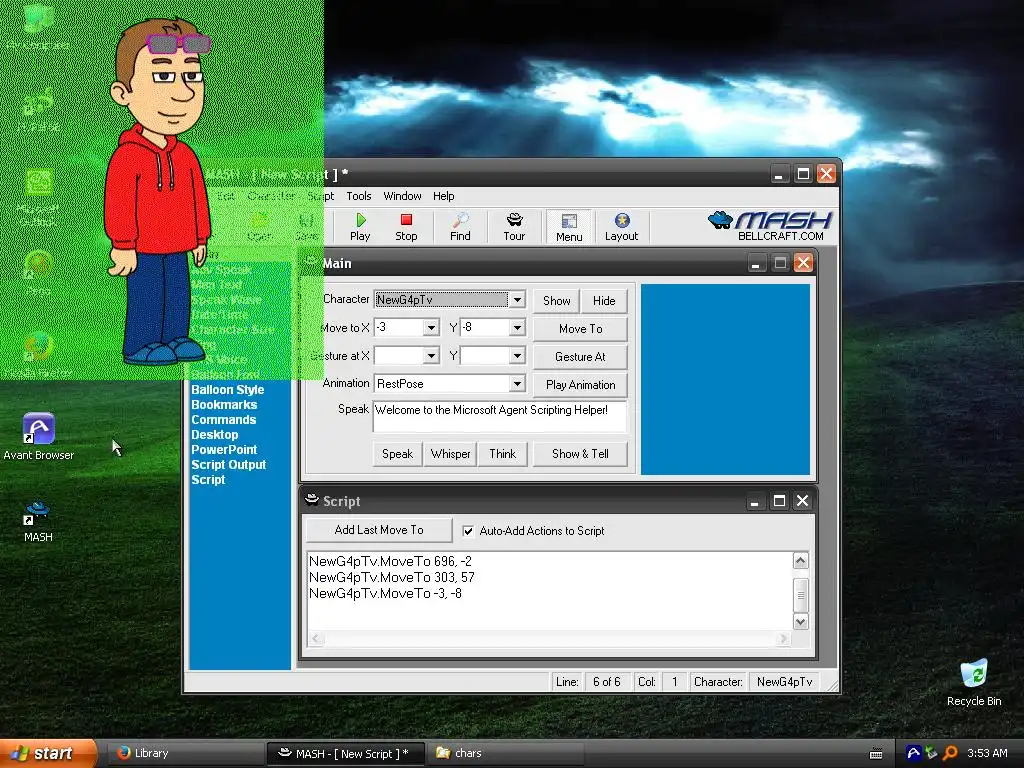
Task: Expand the Character dropdown
Action: pos(517,300)
